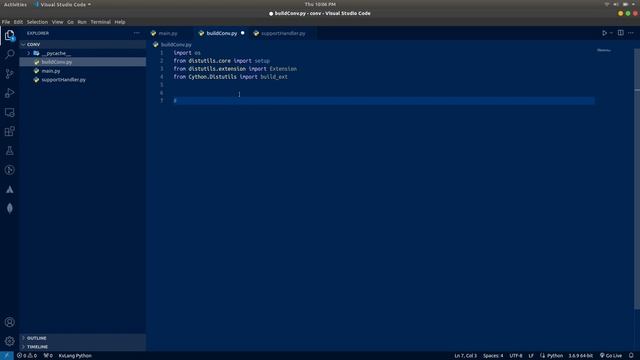The width and height of the screenshot is (640, 360).
Task: Click the editor vertical scrollbar
Action: pos(637,180)
